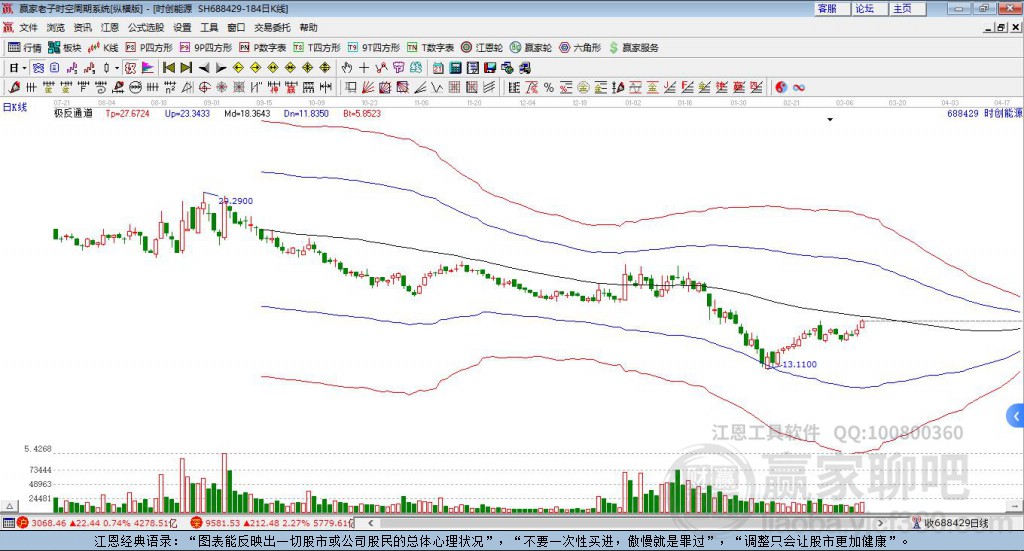Open the T数字表 tool
Screen dimensions: 1024x551
coord(430,48)
